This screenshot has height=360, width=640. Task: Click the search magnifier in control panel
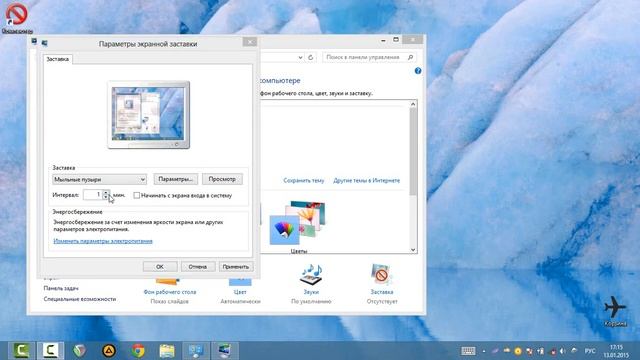(x=411, y=58)
